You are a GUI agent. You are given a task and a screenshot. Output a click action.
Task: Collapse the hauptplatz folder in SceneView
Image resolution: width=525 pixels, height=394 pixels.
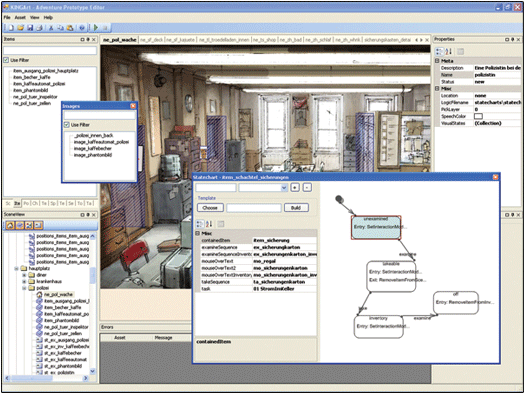point(16,268)
